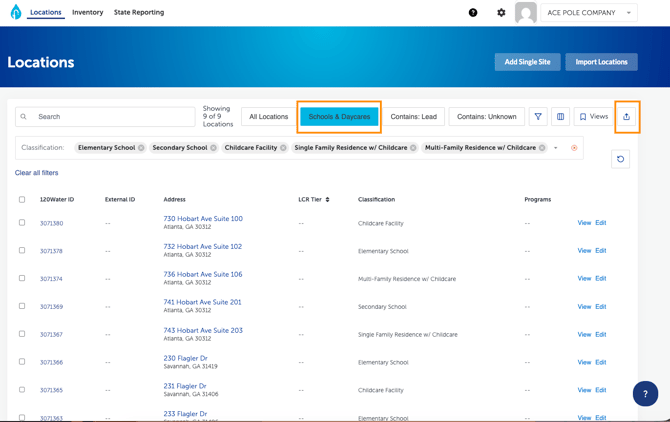This screenshot has width=670, height=422.
Task: Go to the State Reporting nav tab
Action: (139, 12)
